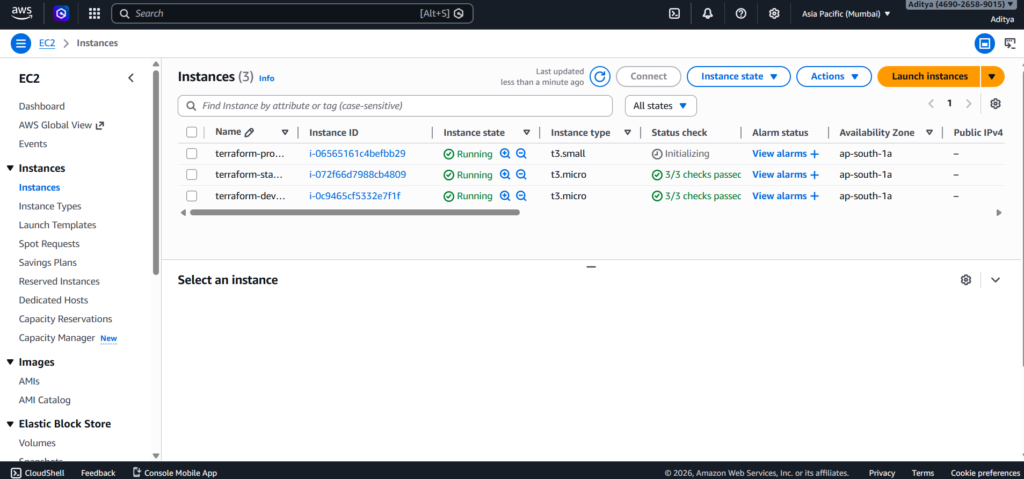Collapse the EC2 sidebar with arrow
1024x479 pixels.
click(131, 78)
